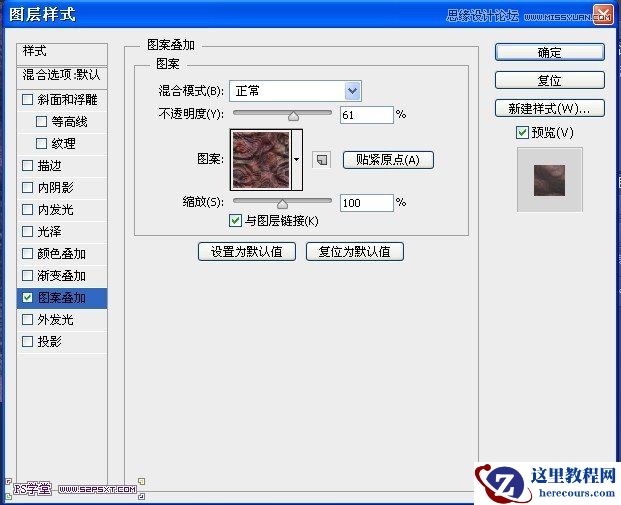Image resolution: width=621 pixels, height=505 pixels.
Task: Enable 光泽 checkbox
Action: pyautogui.click(x=27, y=231)
